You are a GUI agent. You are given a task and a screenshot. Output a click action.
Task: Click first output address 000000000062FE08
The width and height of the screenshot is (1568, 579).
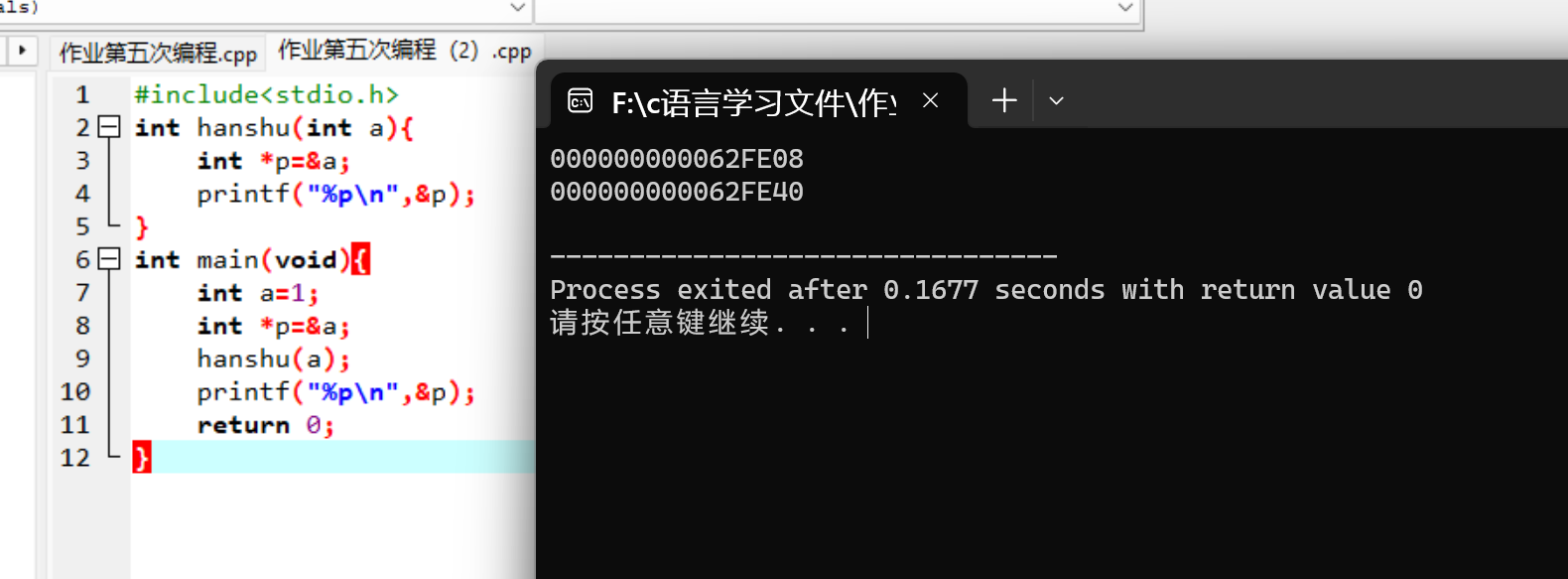(677, 159)
